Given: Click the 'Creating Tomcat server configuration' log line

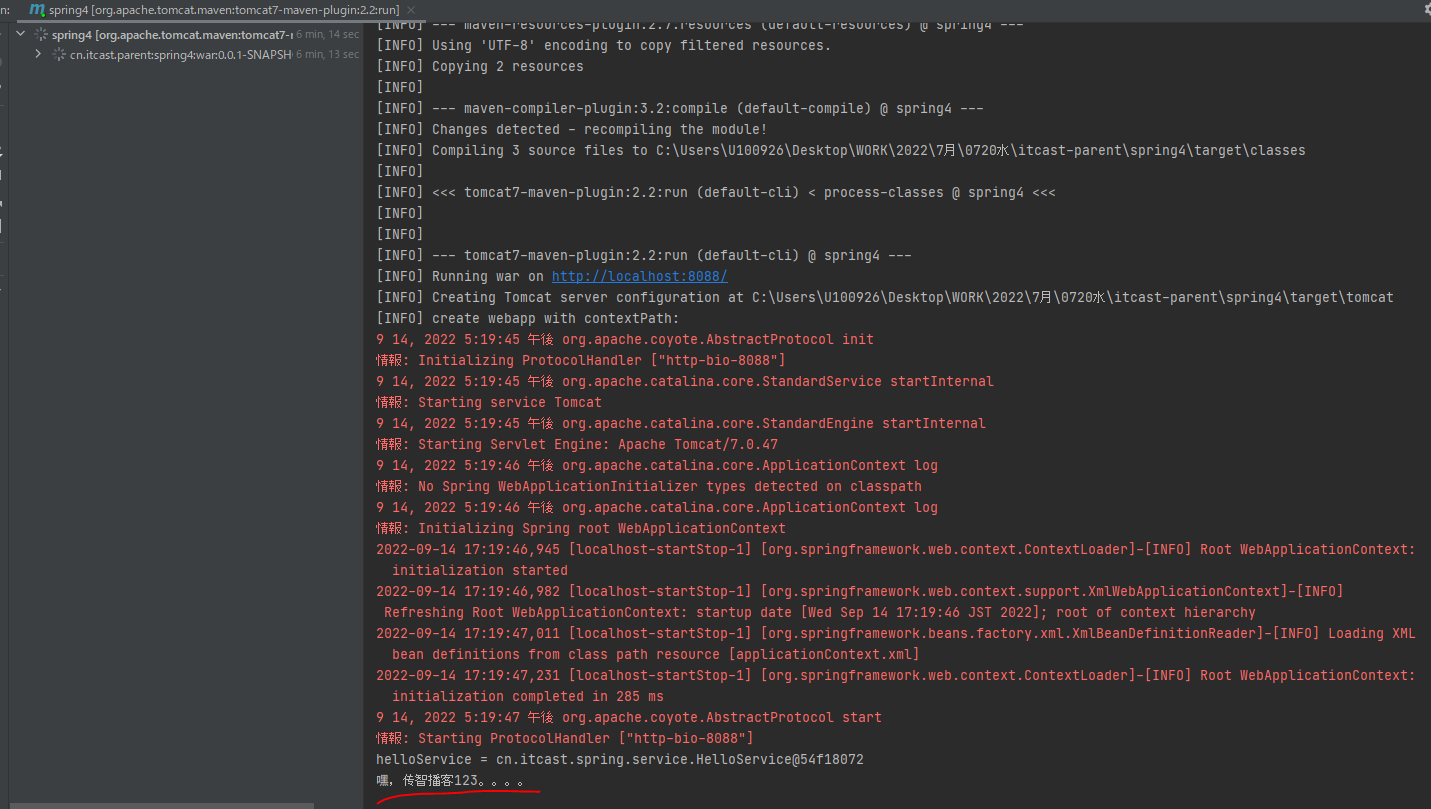Looking at the screenshot, I should [884, 297].
